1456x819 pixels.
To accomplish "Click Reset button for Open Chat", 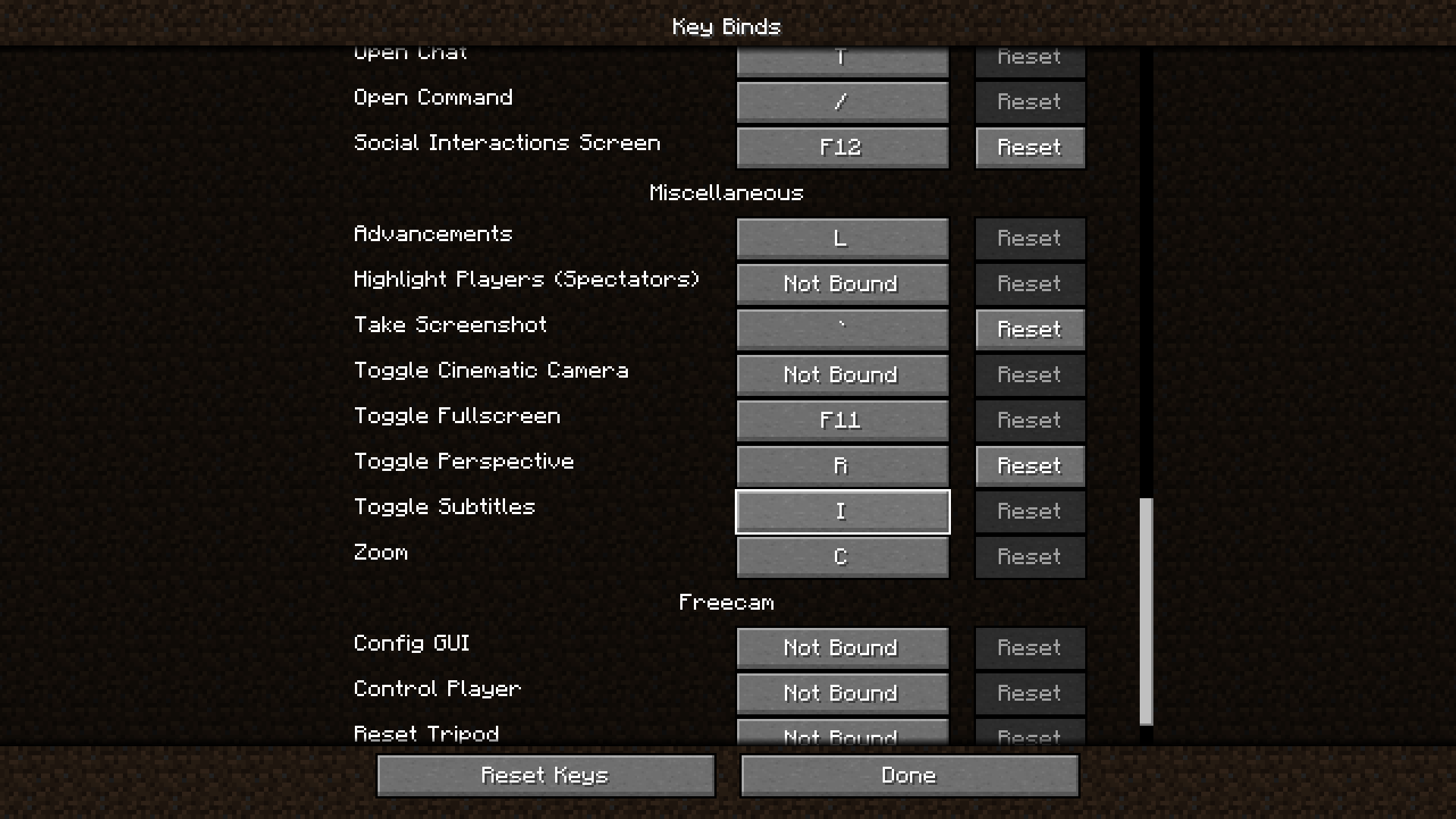I will (x=1030, y=57).
